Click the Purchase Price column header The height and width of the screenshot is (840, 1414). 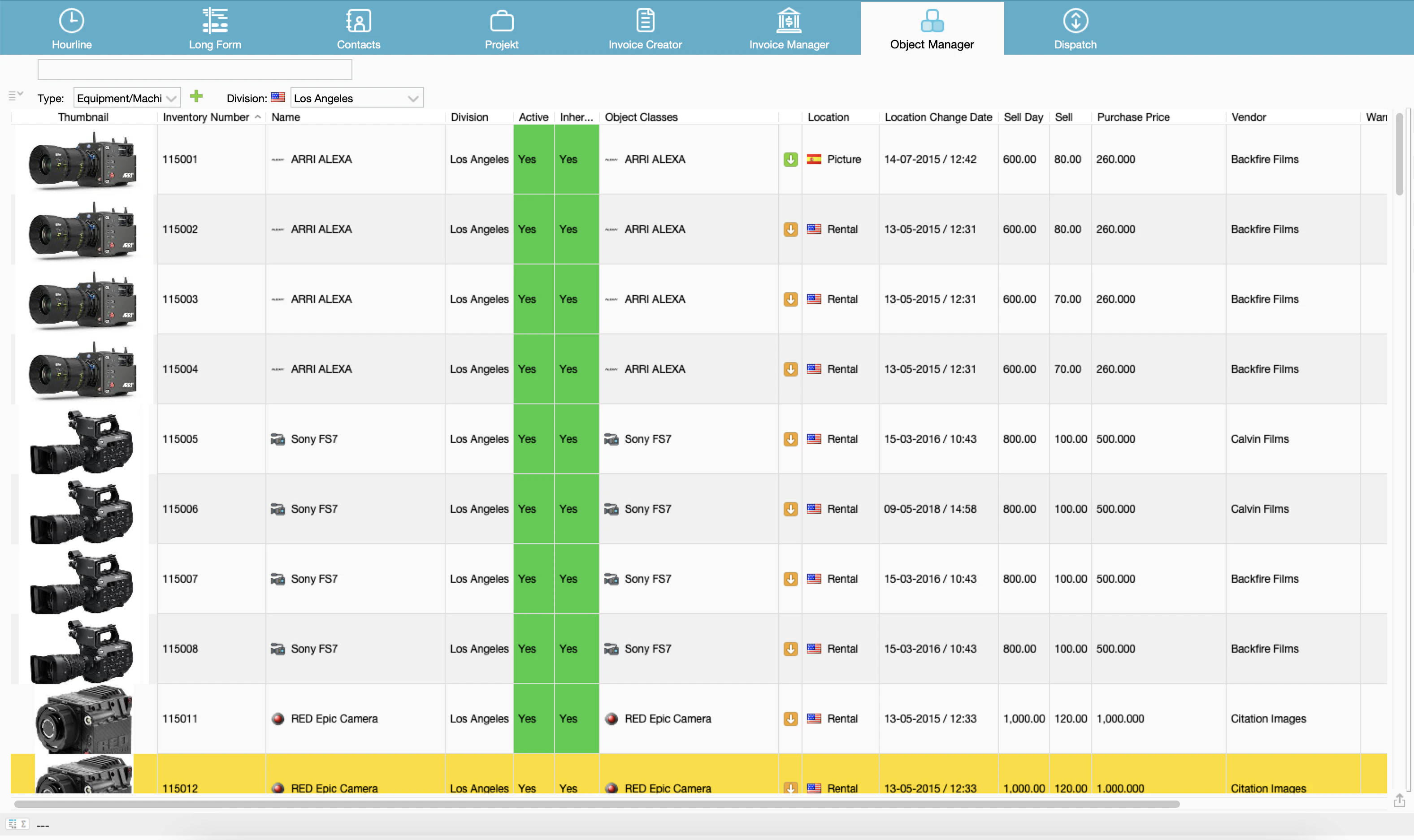[x=1132, y=117]
